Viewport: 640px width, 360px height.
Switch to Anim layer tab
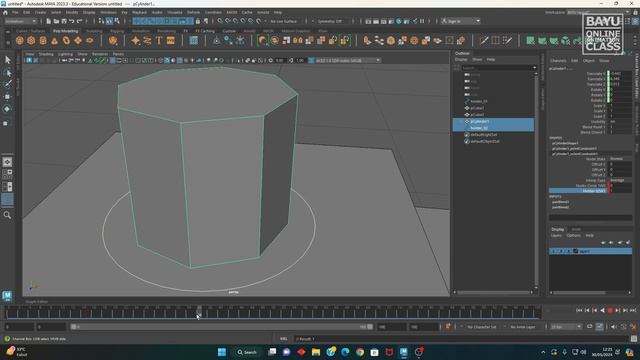576,229
